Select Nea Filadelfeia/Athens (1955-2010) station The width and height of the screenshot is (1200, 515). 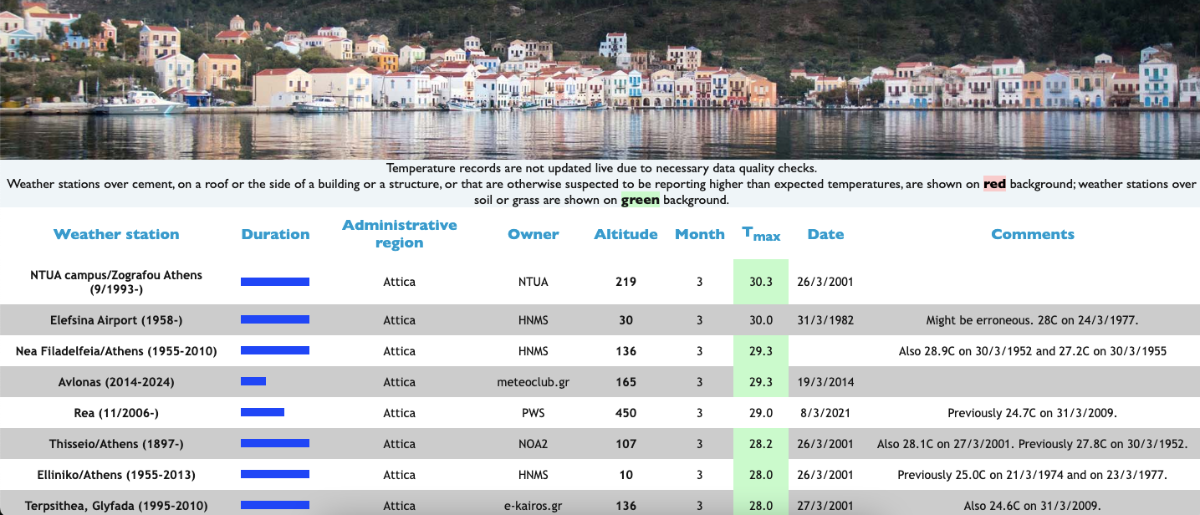pyautogui.click(x=116, y=351)
